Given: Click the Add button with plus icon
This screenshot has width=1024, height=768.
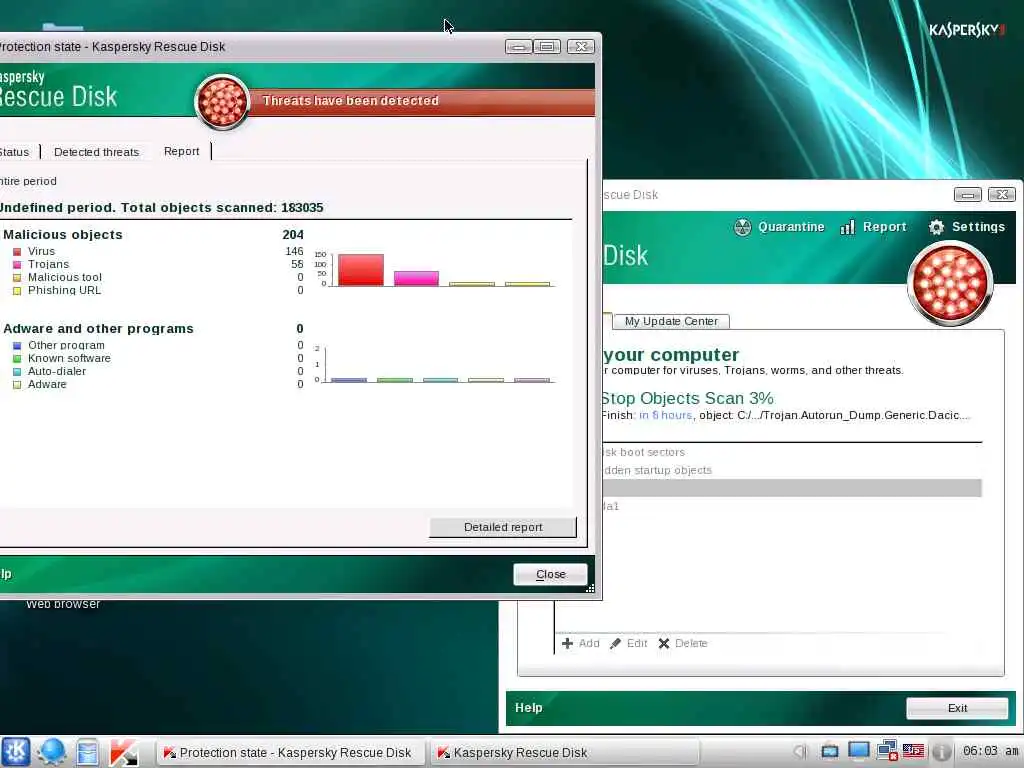Looking at the screenshot, I should coord(581,643).
